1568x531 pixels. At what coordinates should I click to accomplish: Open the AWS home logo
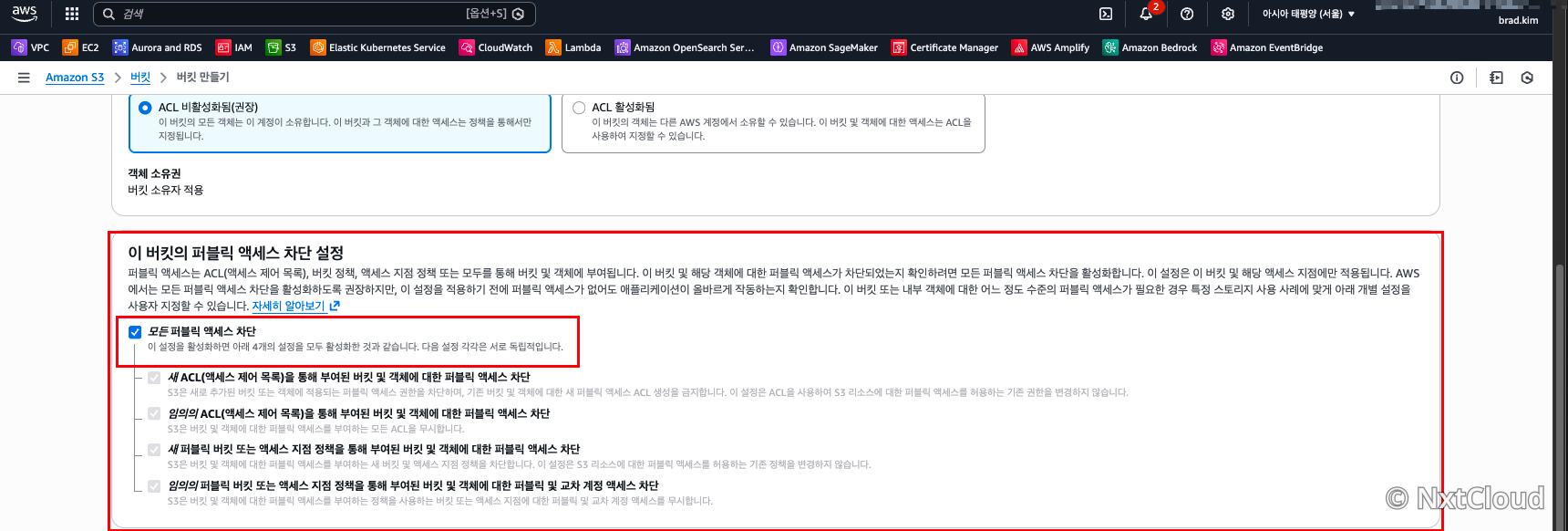click(25, 14)
